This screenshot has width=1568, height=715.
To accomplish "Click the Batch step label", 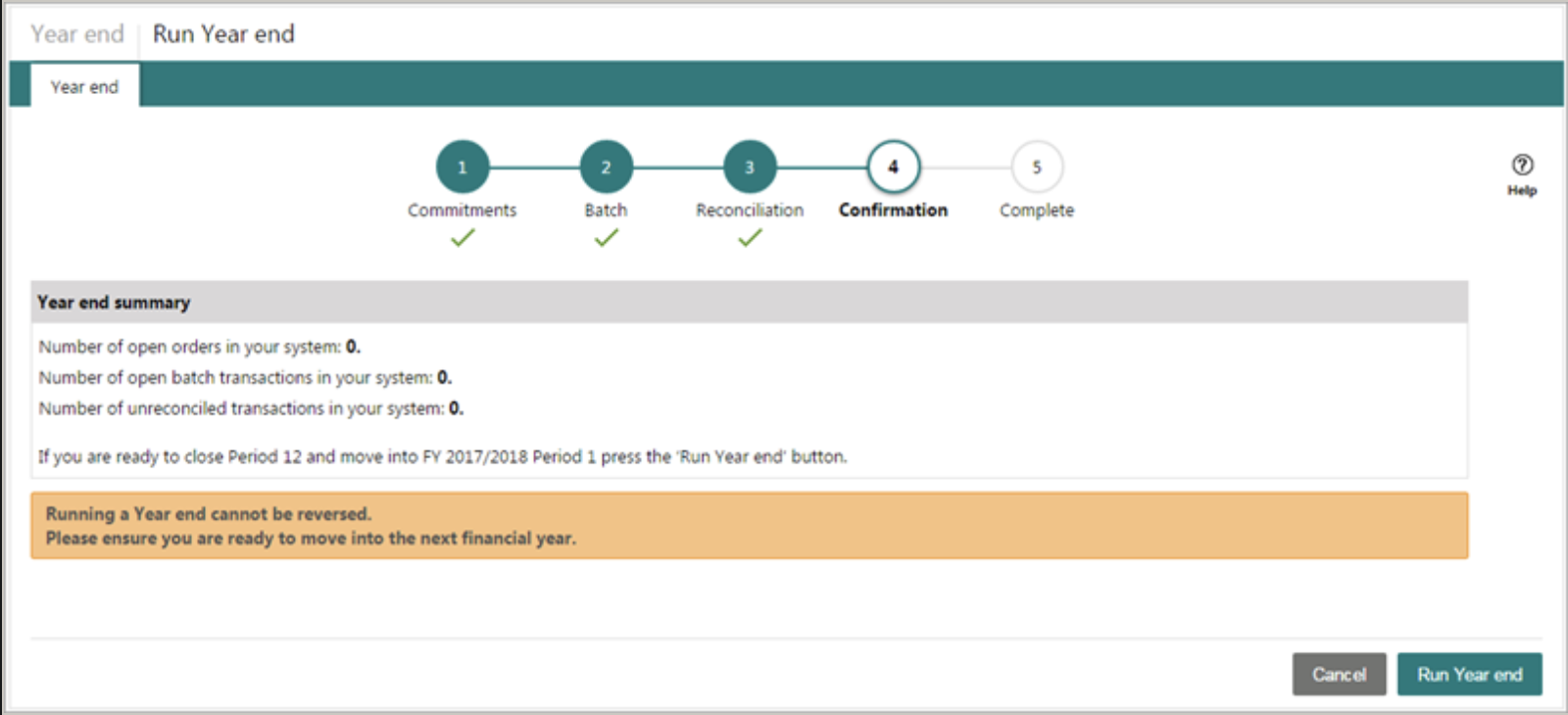I will [x=606, y=210].
